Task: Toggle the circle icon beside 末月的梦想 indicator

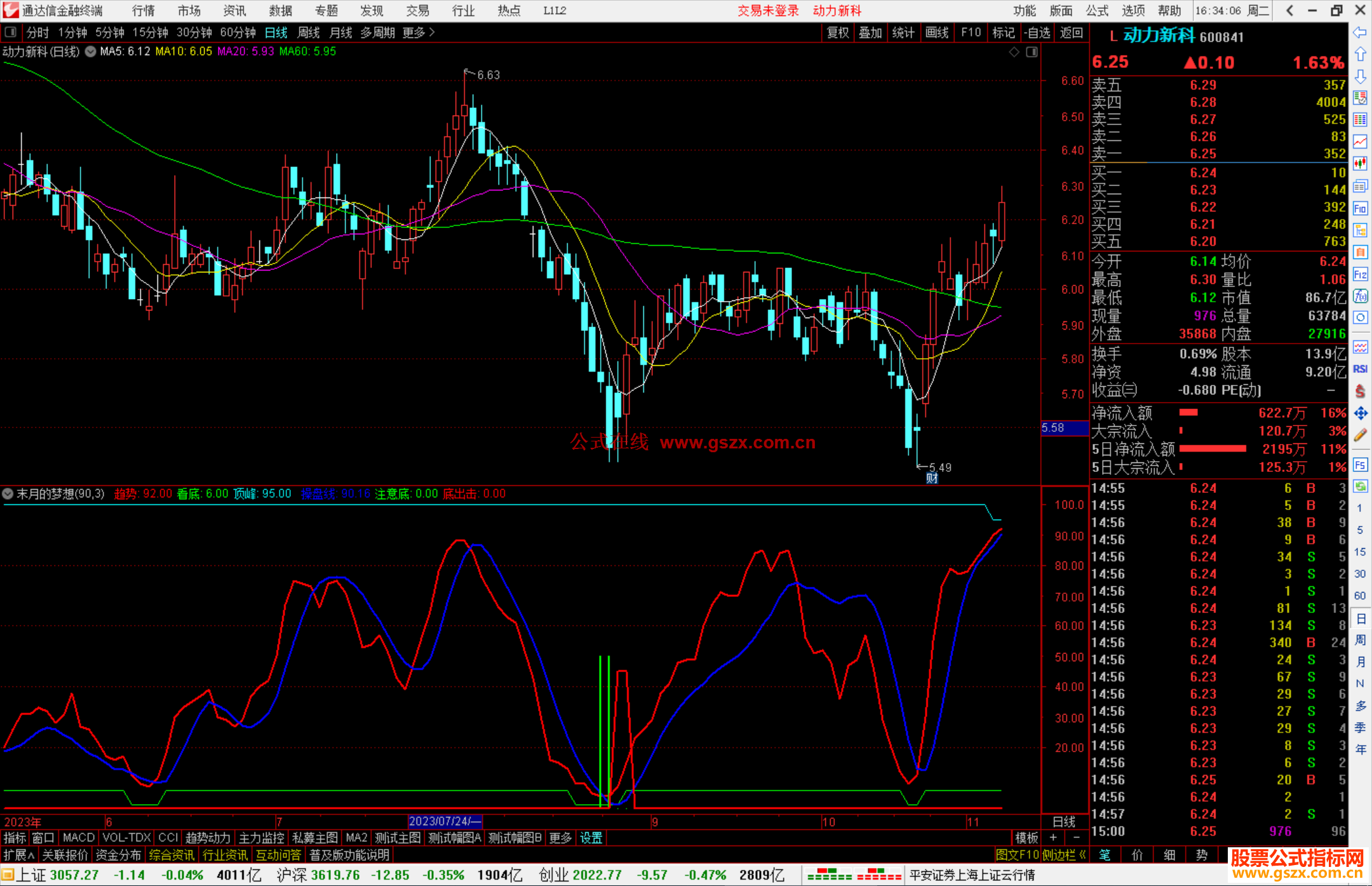Action: (8, 493)
